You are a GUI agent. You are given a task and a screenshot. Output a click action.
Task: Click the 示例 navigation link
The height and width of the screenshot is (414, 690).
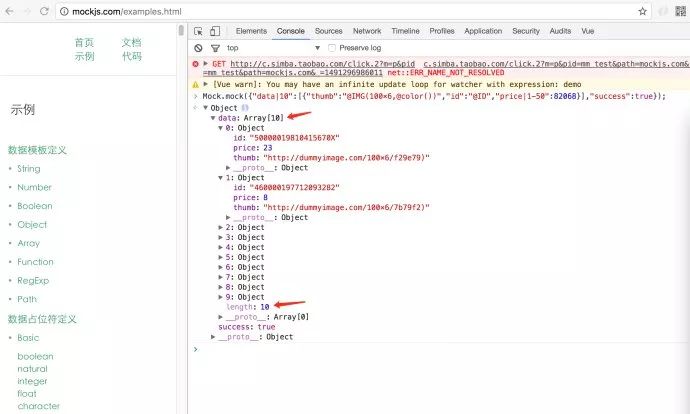[84, 56]
